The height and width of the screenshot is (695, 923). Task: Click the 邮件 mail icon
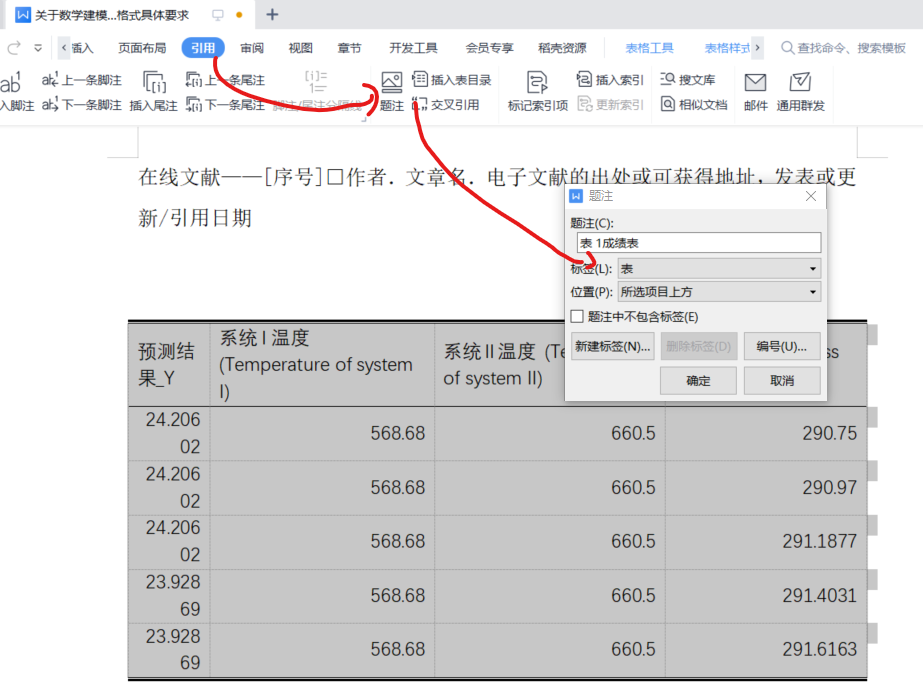755,91
